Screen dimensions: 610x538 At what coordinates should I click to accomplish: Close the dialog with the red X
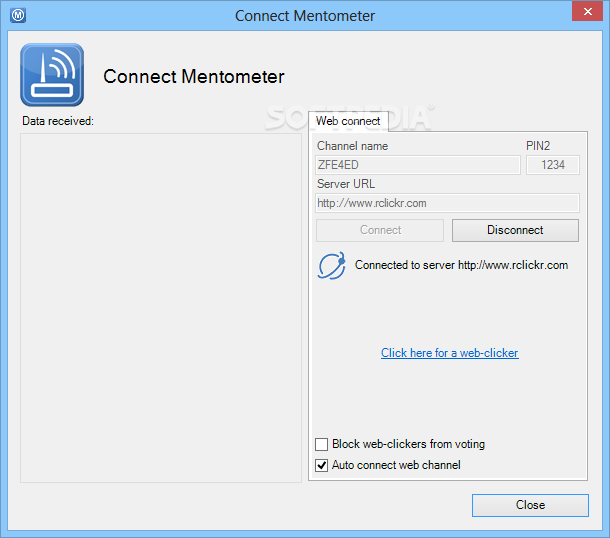(x=587, y=11)
